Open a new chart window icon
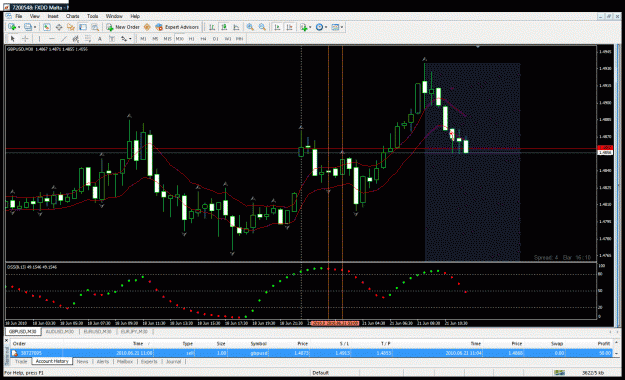The width and height of the screenshot is (625, 380). (12, 27)
